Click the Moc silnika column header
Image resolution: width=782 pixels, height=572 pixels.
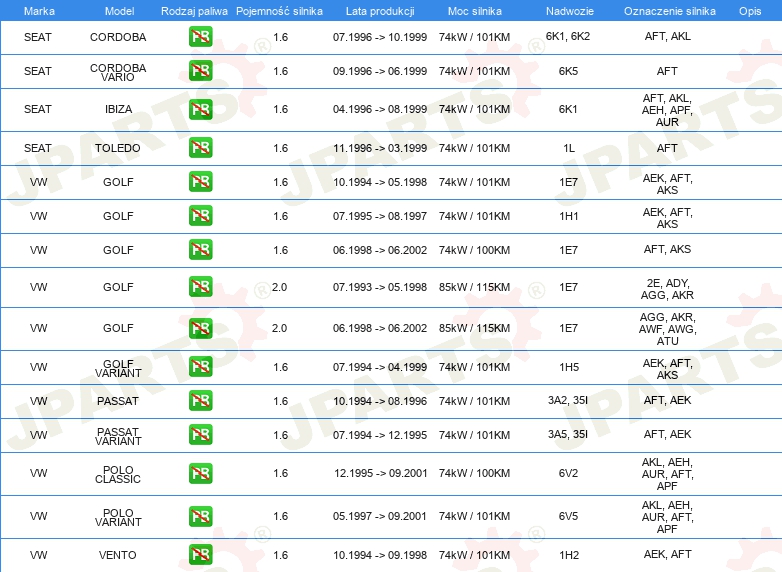[474, 11]
